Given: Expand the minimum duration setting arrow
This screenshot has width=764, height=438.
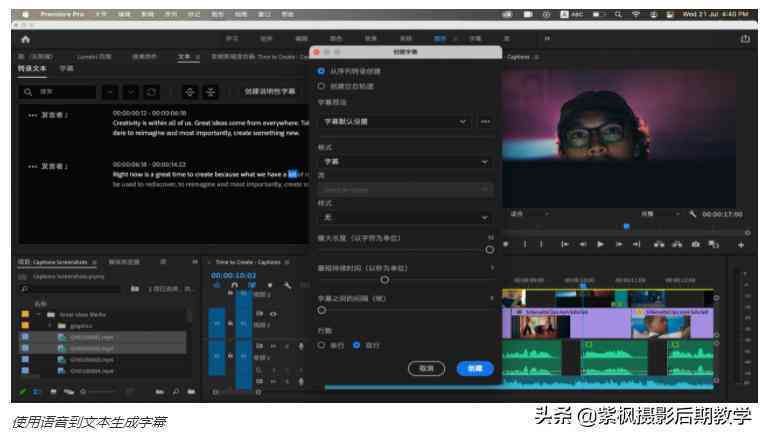Looking at the screenshot, I should 492,268.
